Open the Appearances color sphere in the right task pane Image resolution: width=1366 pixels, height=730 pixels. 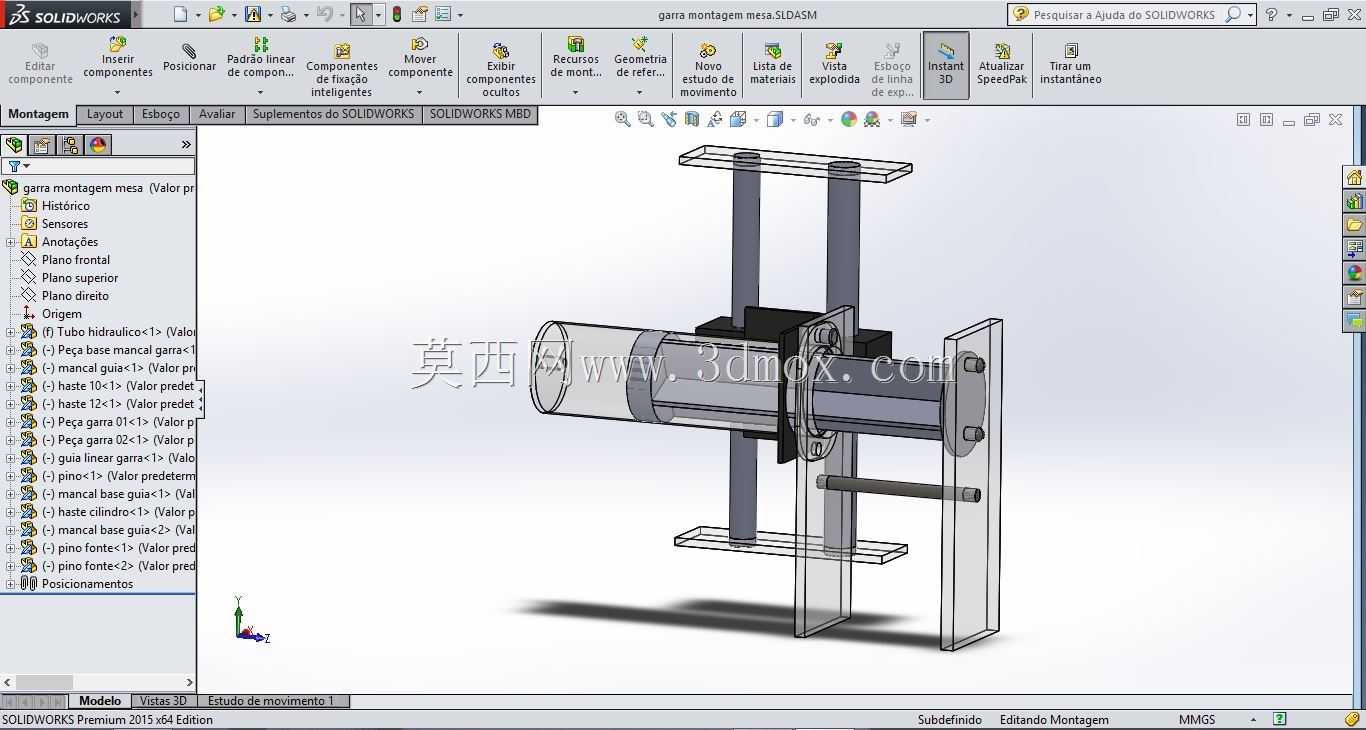pos(1355,273)
